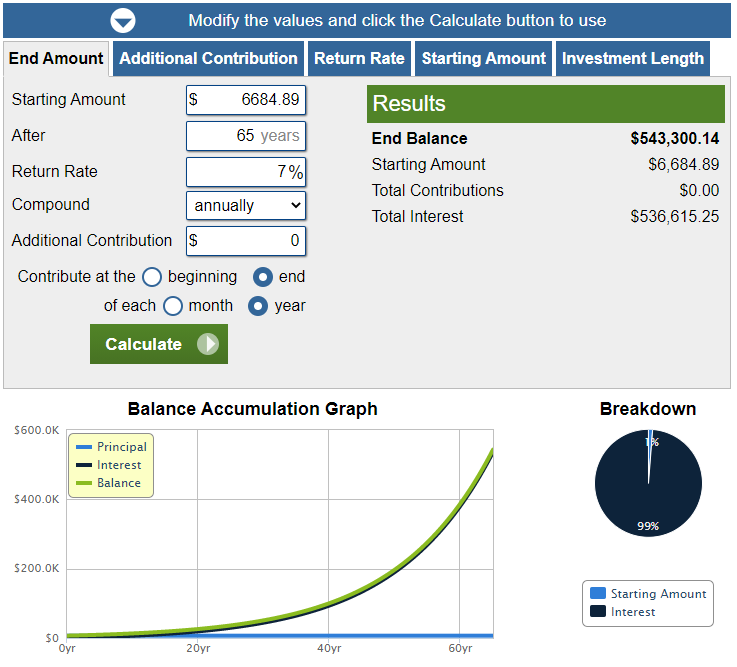Click the Interest legend line marker in graph
This screenshot has height=667, width=737.
coord(84,465)
